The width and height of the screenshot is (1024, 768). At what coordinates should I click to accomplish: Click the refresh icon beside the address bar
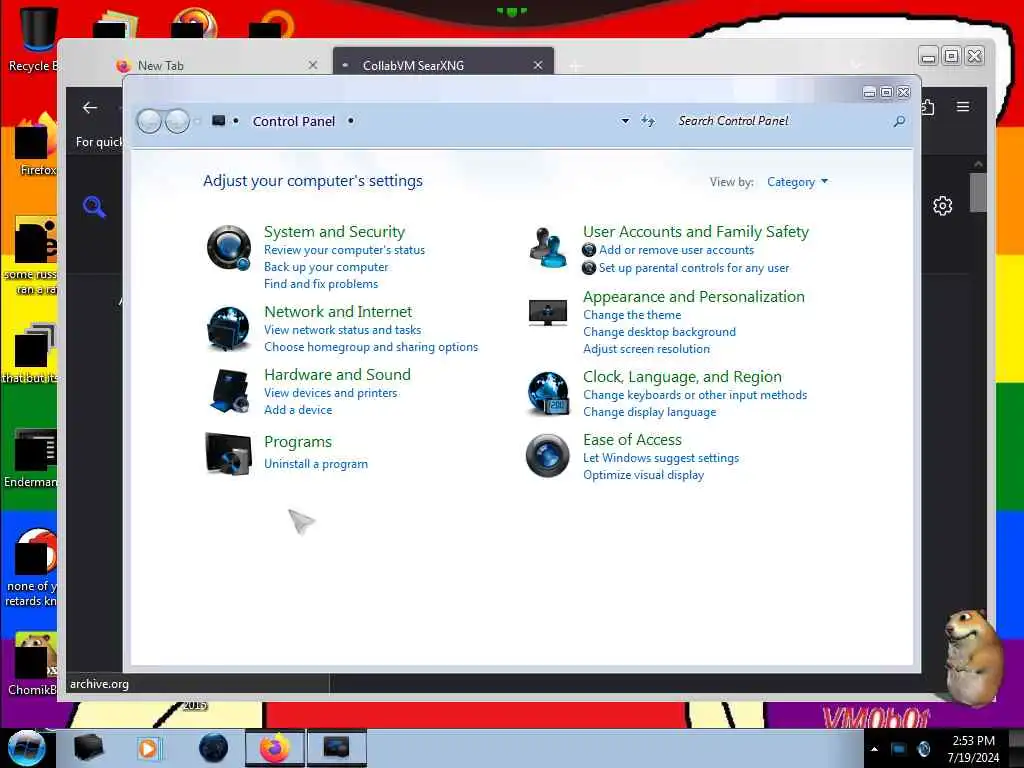tap(648, 121)
